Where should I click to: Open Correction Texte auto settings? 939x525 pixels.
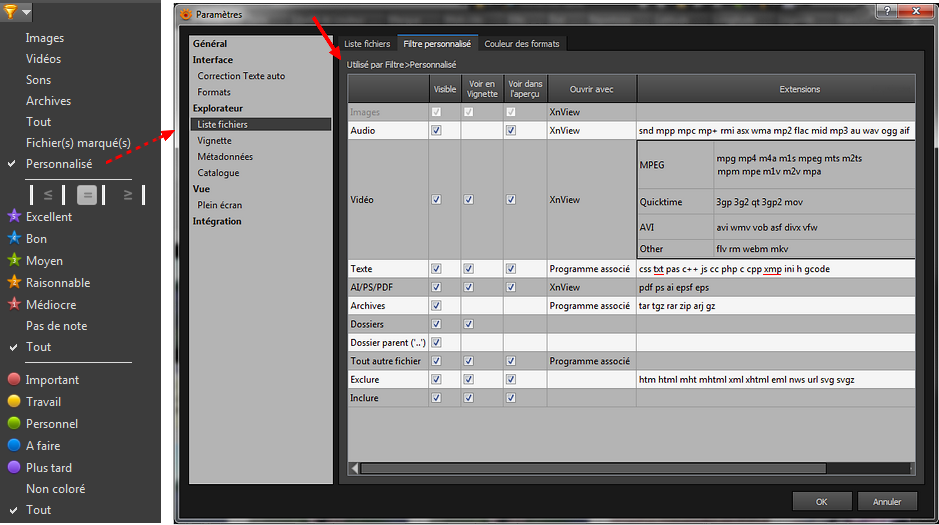(241, 76)
